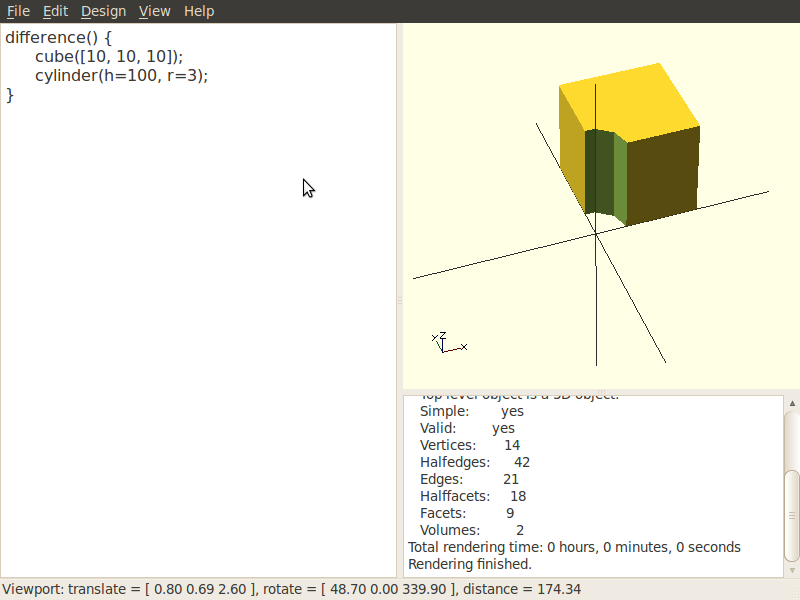Open the View menu
Screen dimensions: 800x600
pos(154,11)
